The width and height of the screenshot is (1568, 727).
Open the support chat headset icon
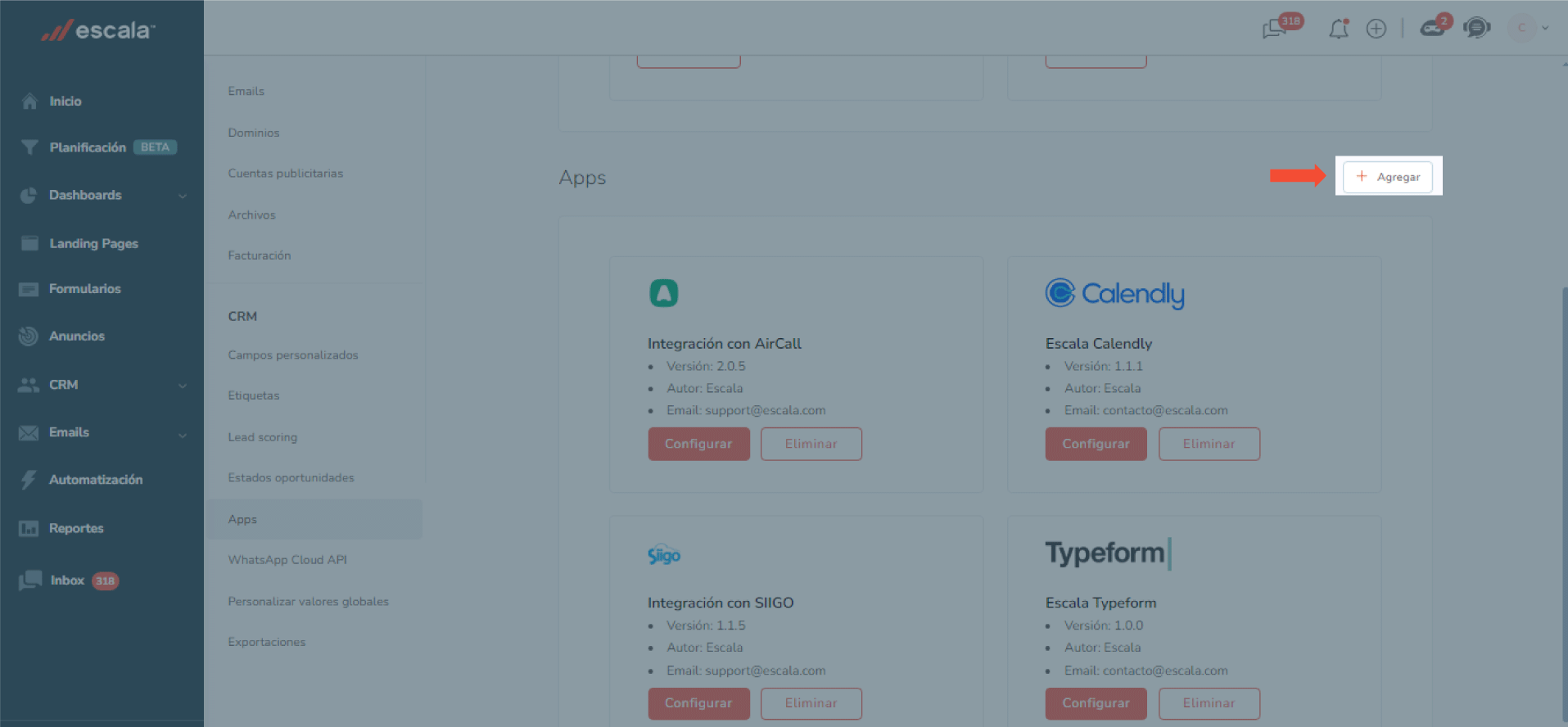point(1477,28)
